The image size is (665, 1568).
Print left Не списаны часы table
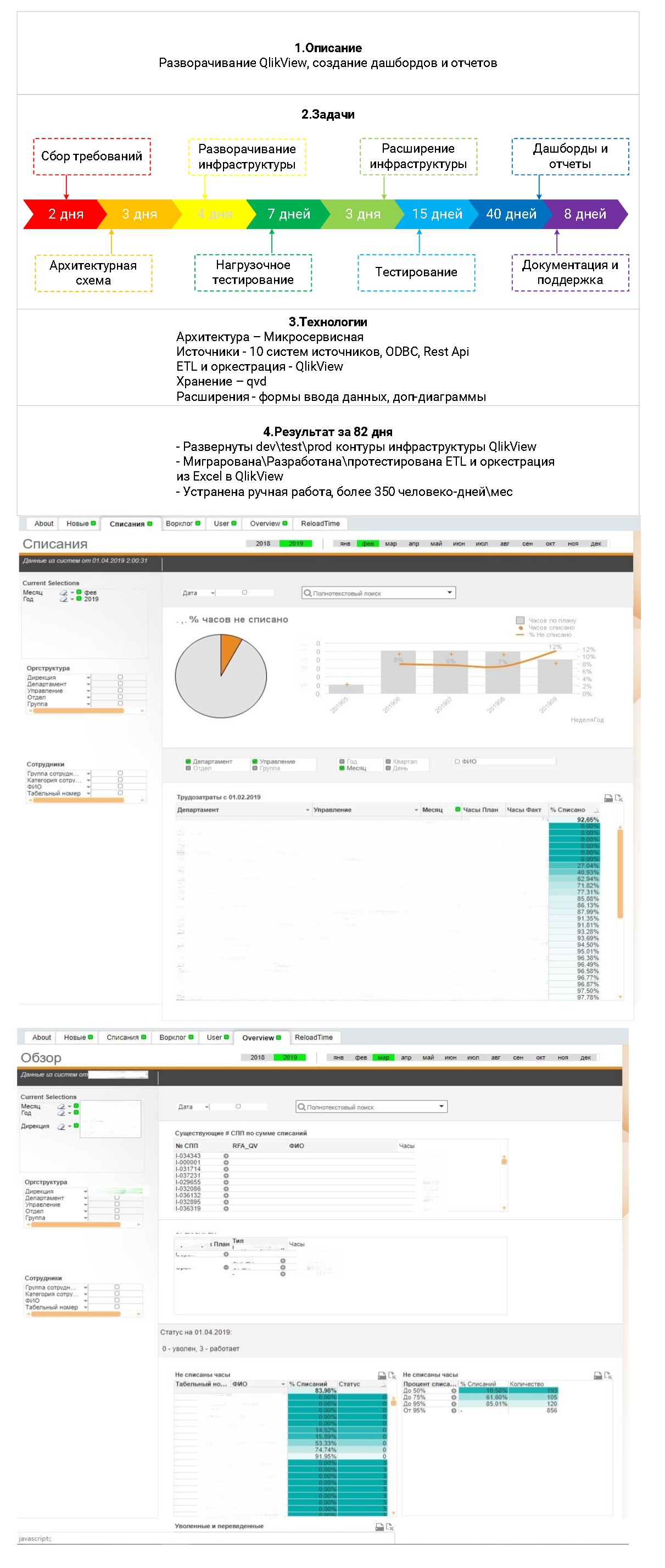(x=382, y=1375)
